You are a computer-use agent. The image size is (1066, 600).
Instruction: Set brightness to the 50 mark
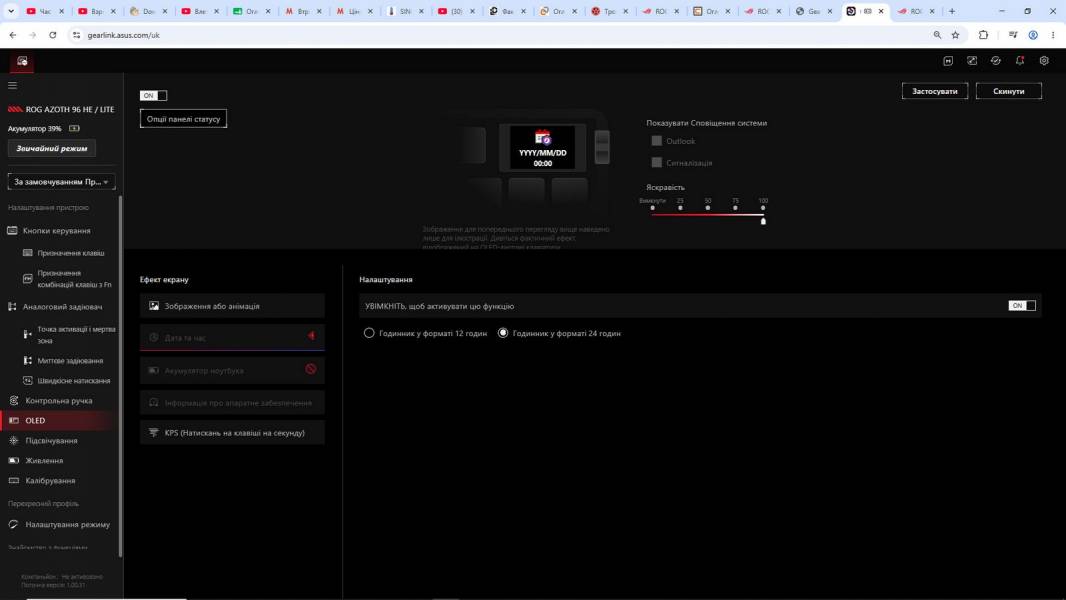tap(708, 208)
